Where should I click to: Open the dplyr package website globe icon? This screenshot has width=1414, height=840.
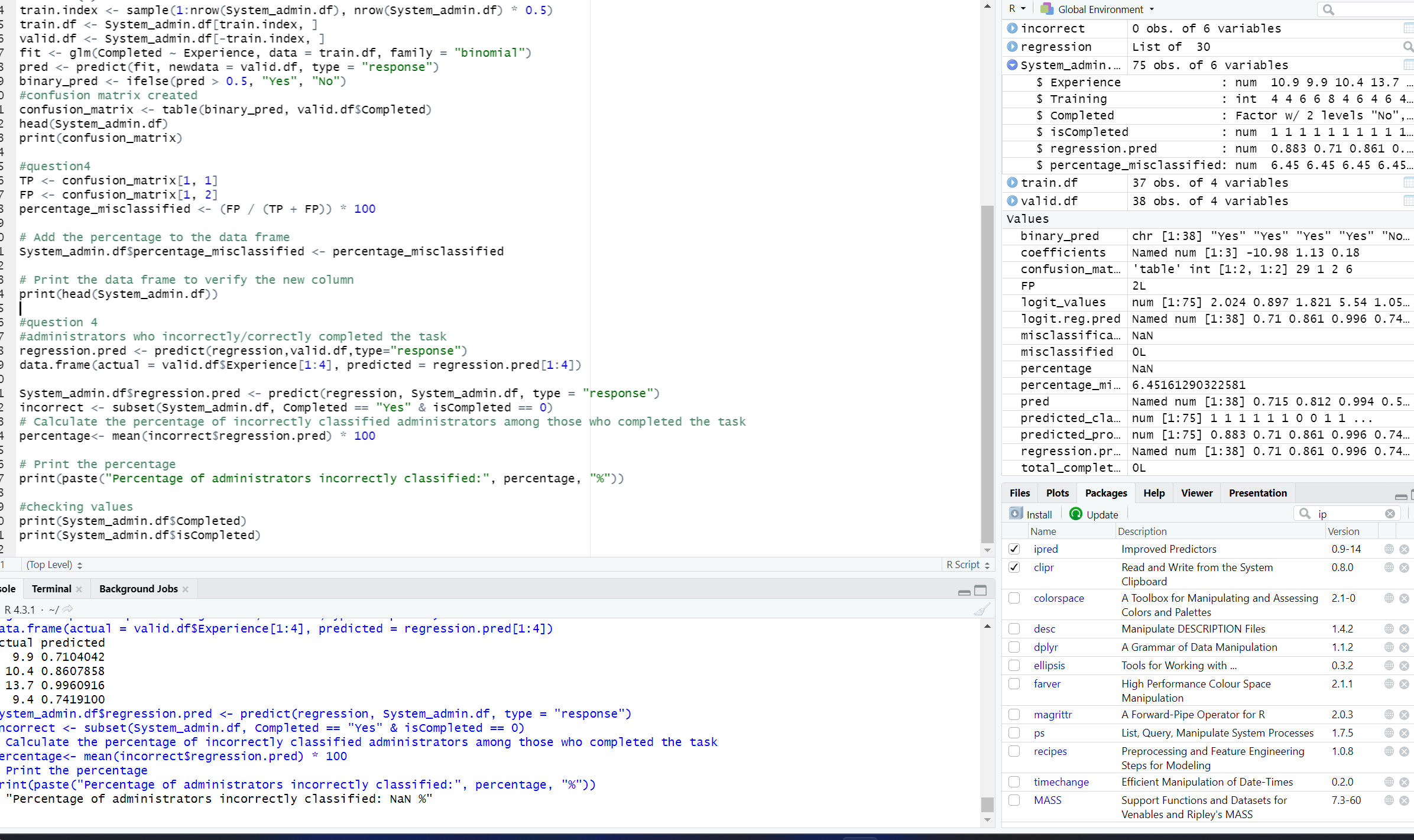[1388, 647]
